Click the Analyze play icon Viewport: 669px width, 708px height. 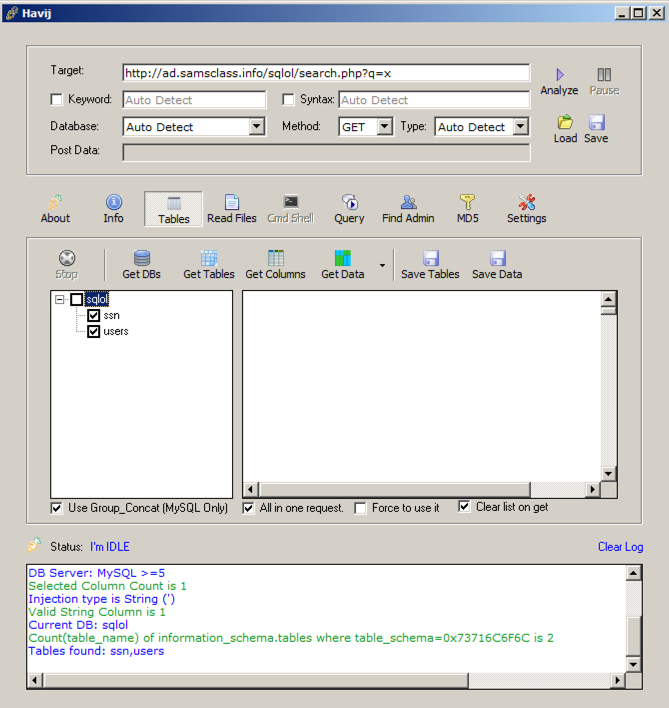[560, 75]
